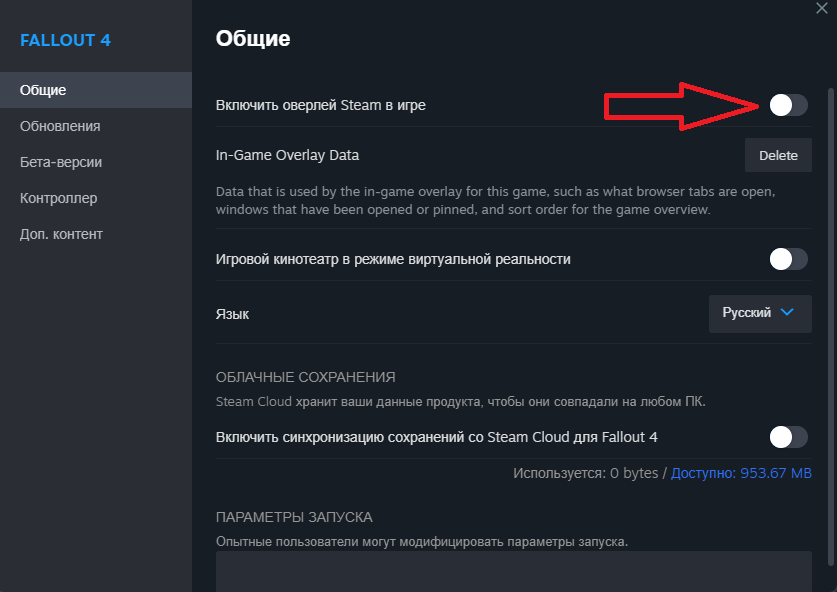Screen dimensions: 837x592
Task: Switch to the Общие tab
Action: [43, 90]
